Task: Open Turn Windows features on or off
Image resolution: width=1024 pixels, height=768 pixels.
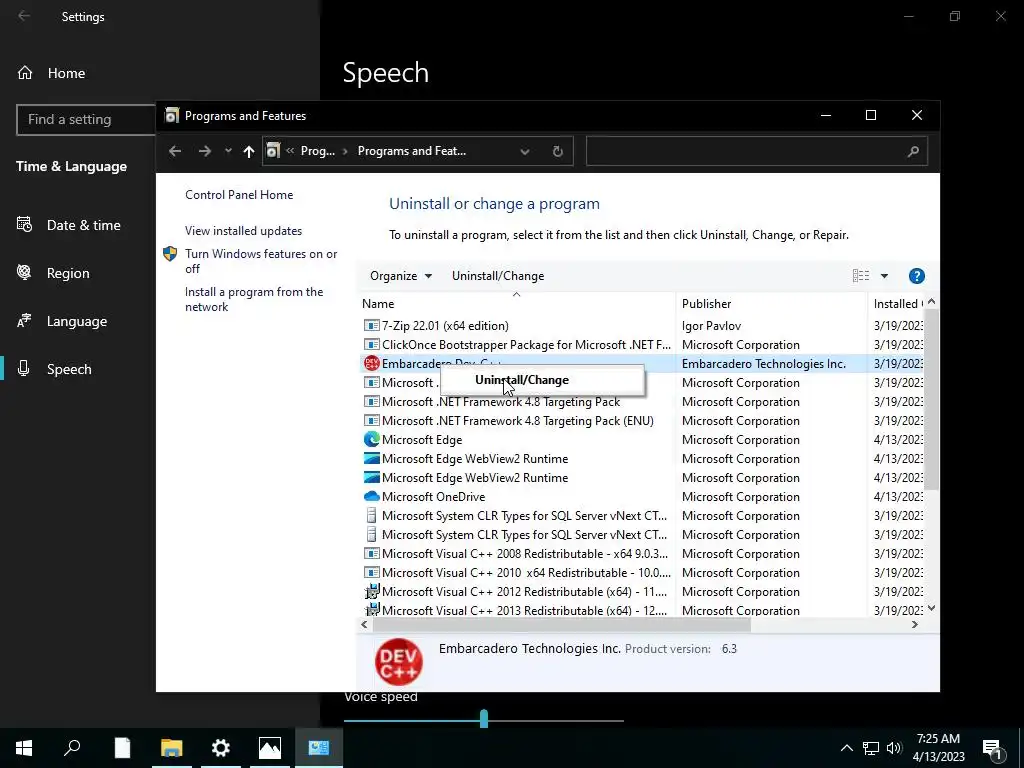Action: pyautogui.click(x=261, y=261)
